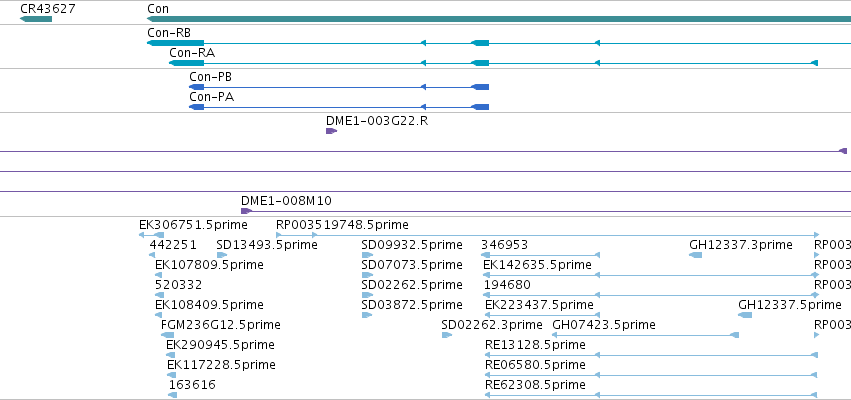Click the SD09932.5prime arrow glyph
Viewport: 851px width, 400px height.
pyautogui.click(x=367, y=255)
